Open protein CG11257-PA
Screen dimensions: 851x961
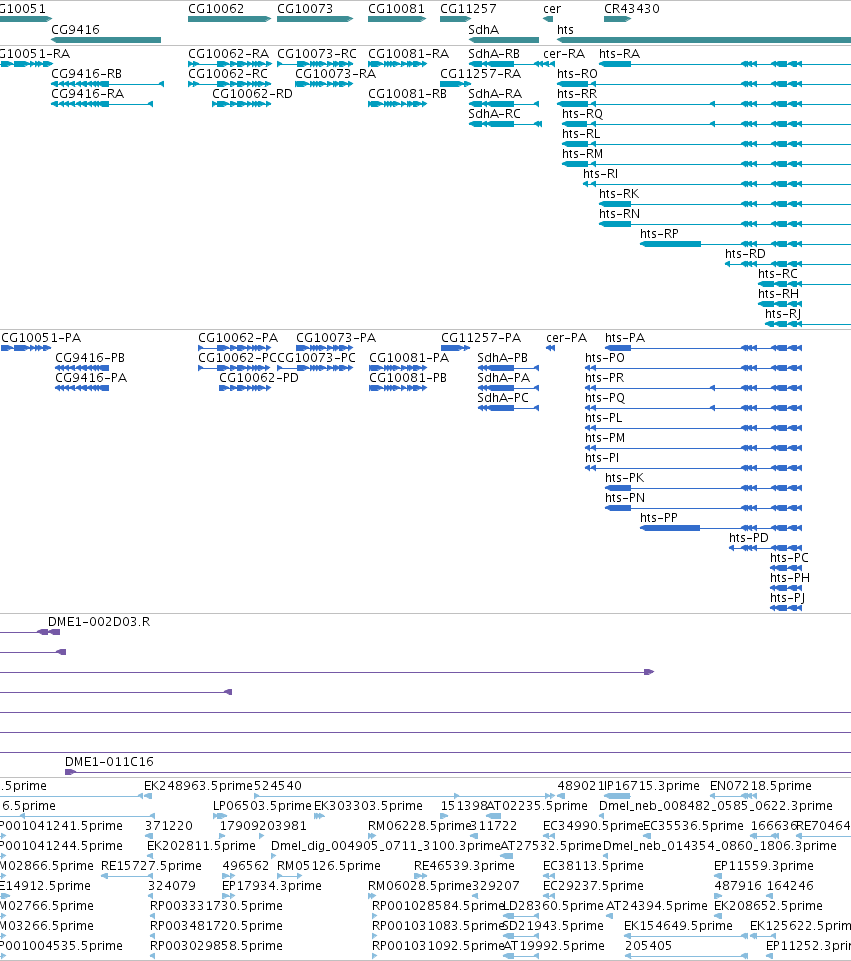(x=481, y=337)
